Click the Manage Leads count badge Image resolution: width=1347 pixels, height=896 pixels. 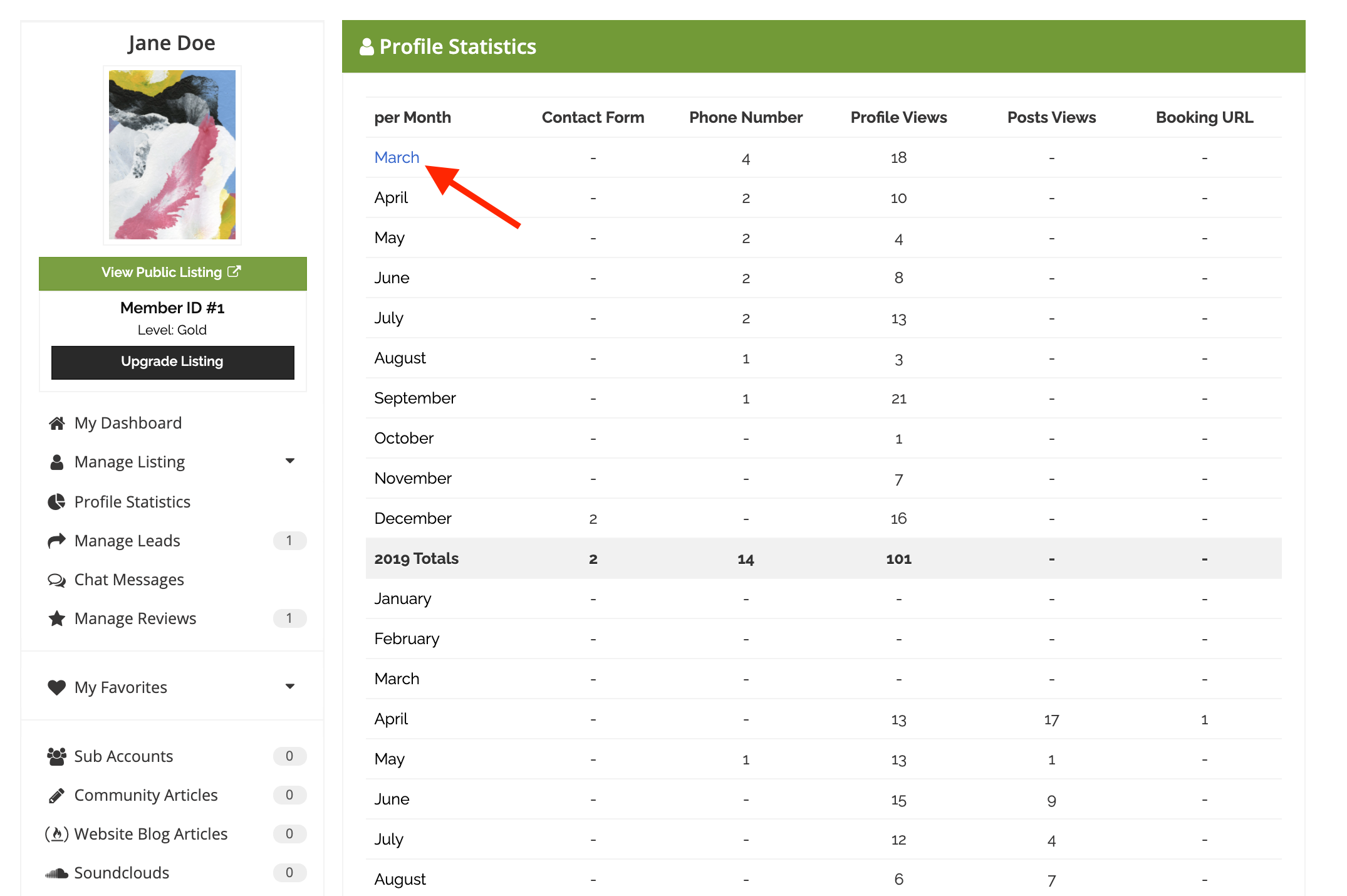[x=289, y=541]
